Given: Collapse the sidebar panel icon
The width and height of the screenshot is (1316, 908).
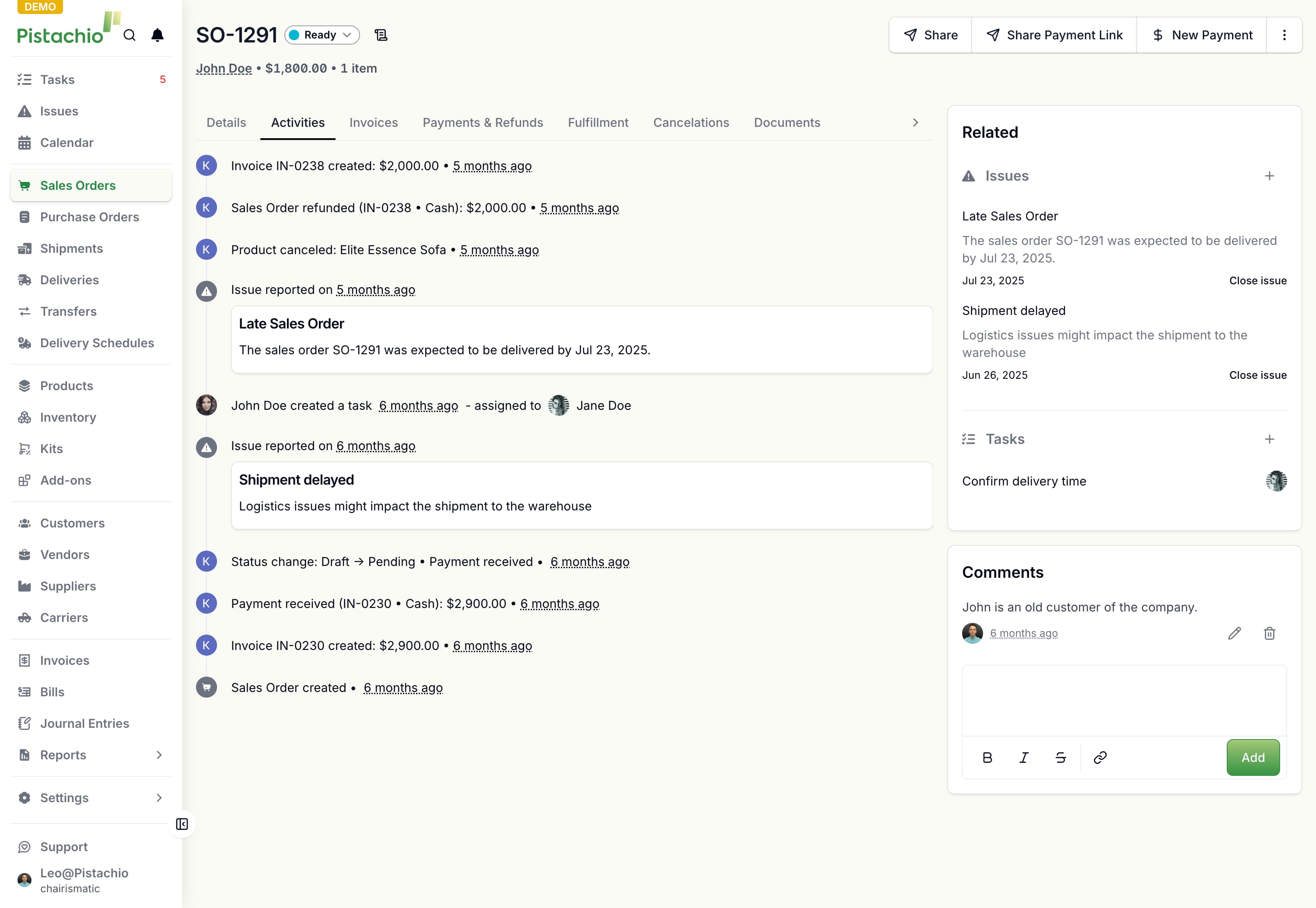Looking at the screenshot, I should tap(182, 824).
